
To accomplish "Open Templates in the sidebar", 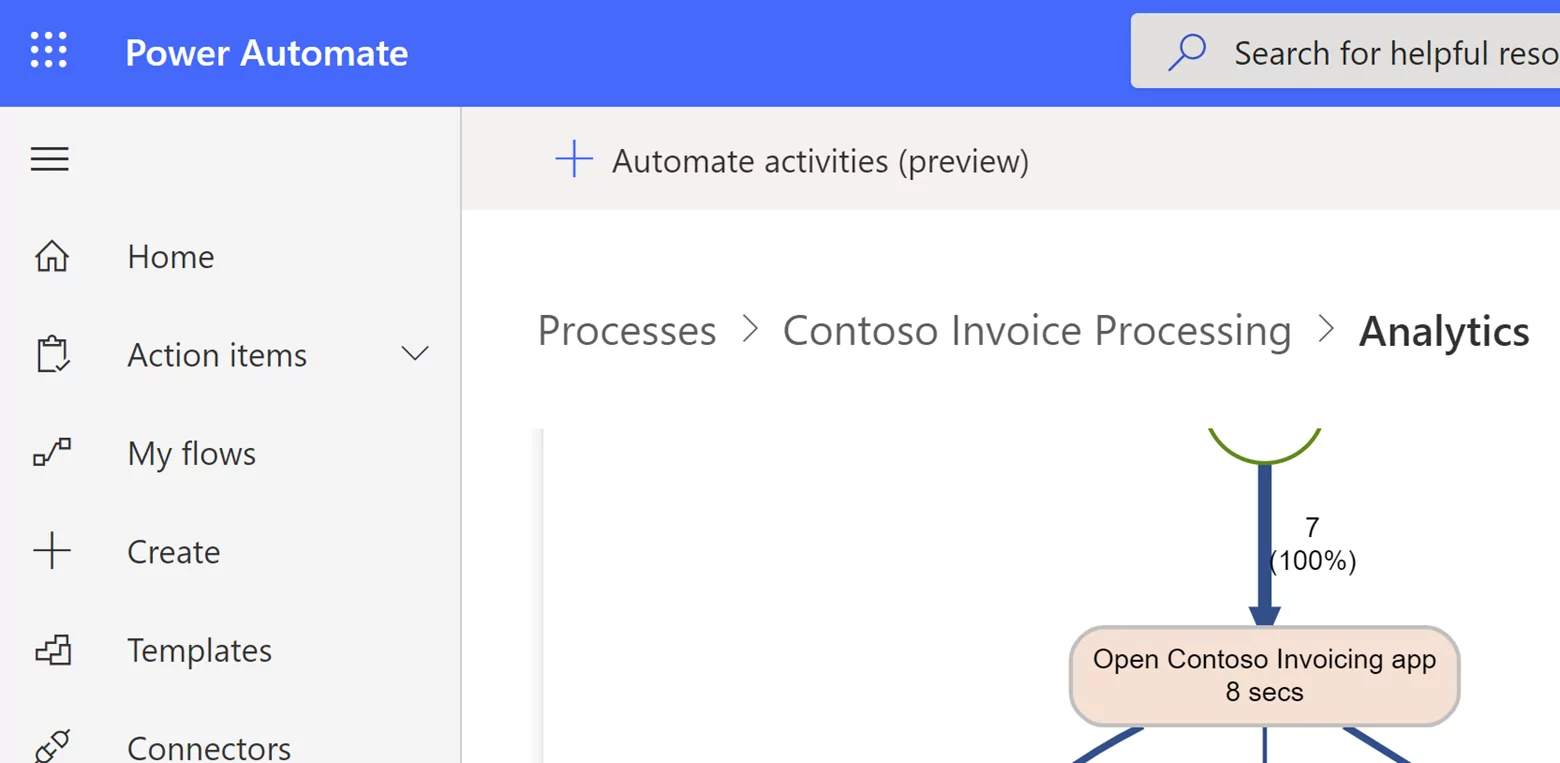I will (x=200, y=651).
